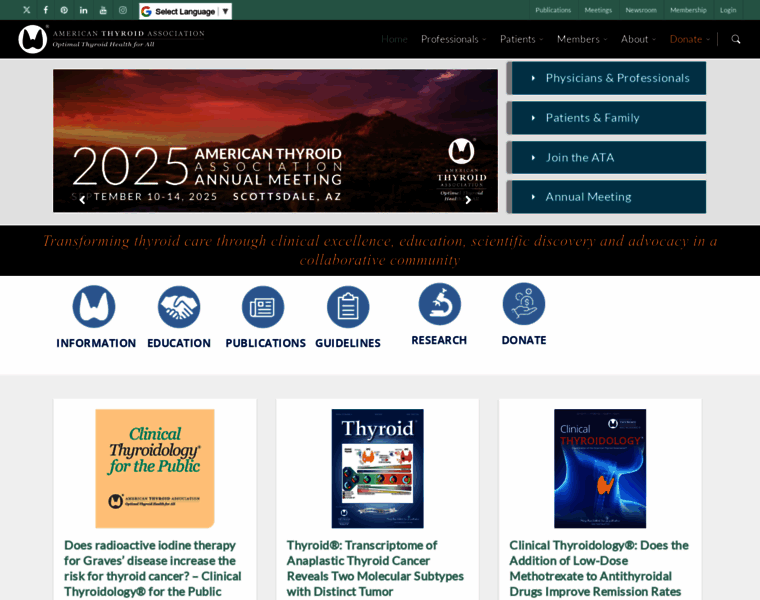Open the Clinical Thyroidology blue cover
760x600 pixels.
(600, 469)
